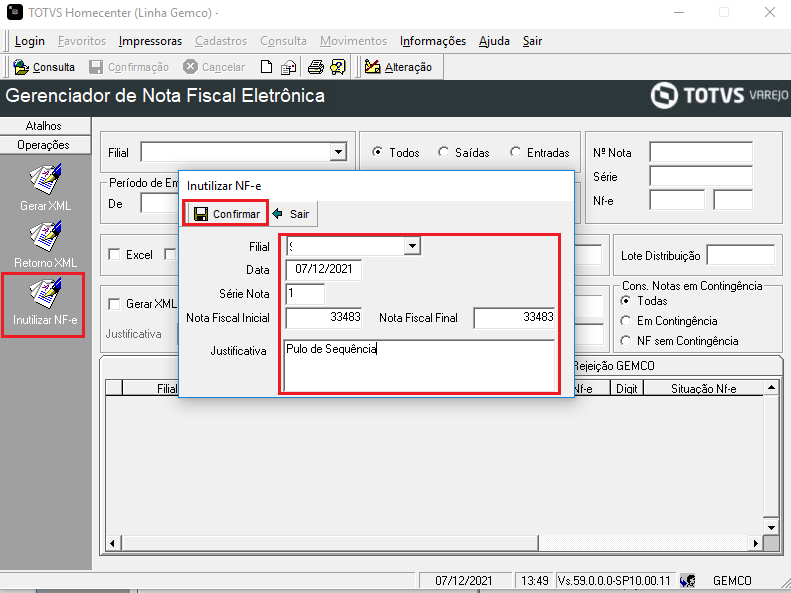This screenshot has width=791, height=593.
Task: Click the printer toolbar icon
Action: tap(316, 67)
